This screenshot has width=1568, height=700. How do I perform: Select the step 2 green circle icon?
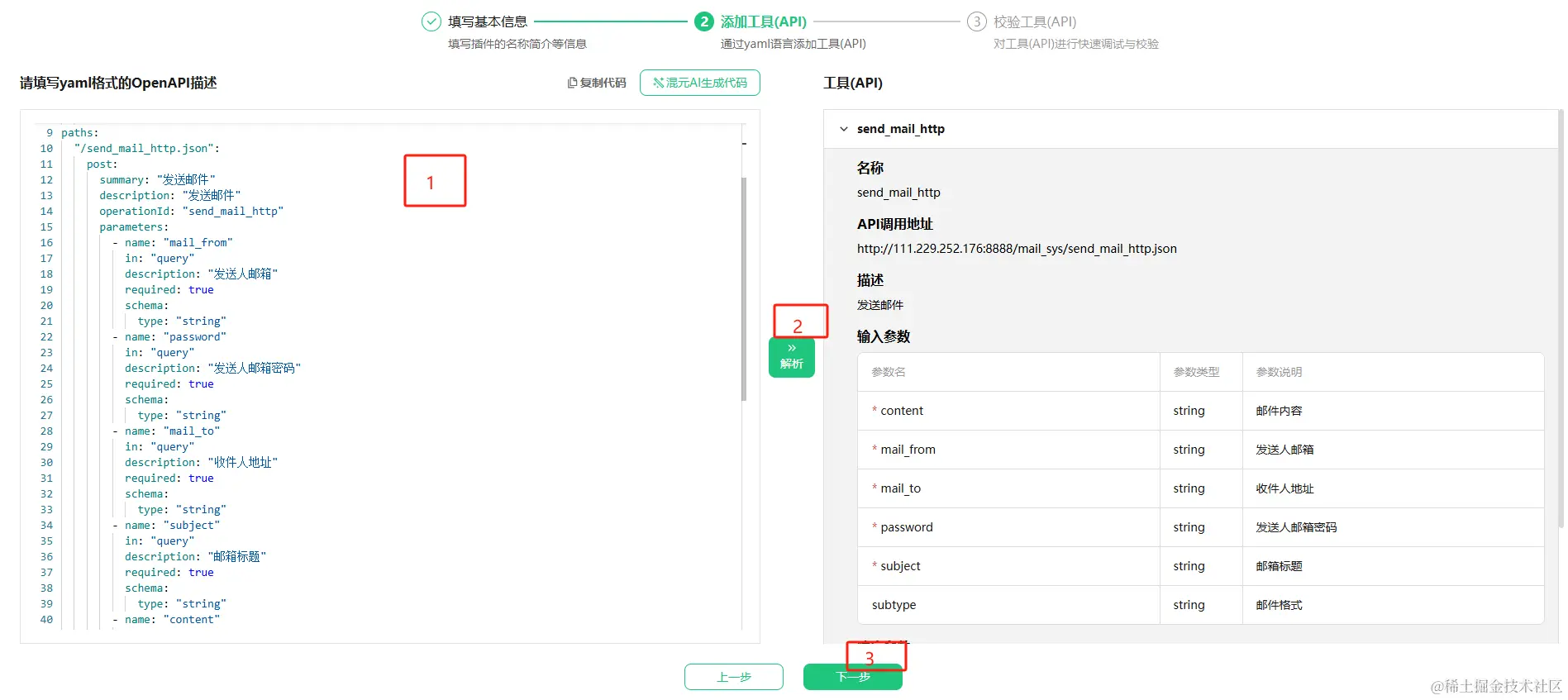pos(703,21)
